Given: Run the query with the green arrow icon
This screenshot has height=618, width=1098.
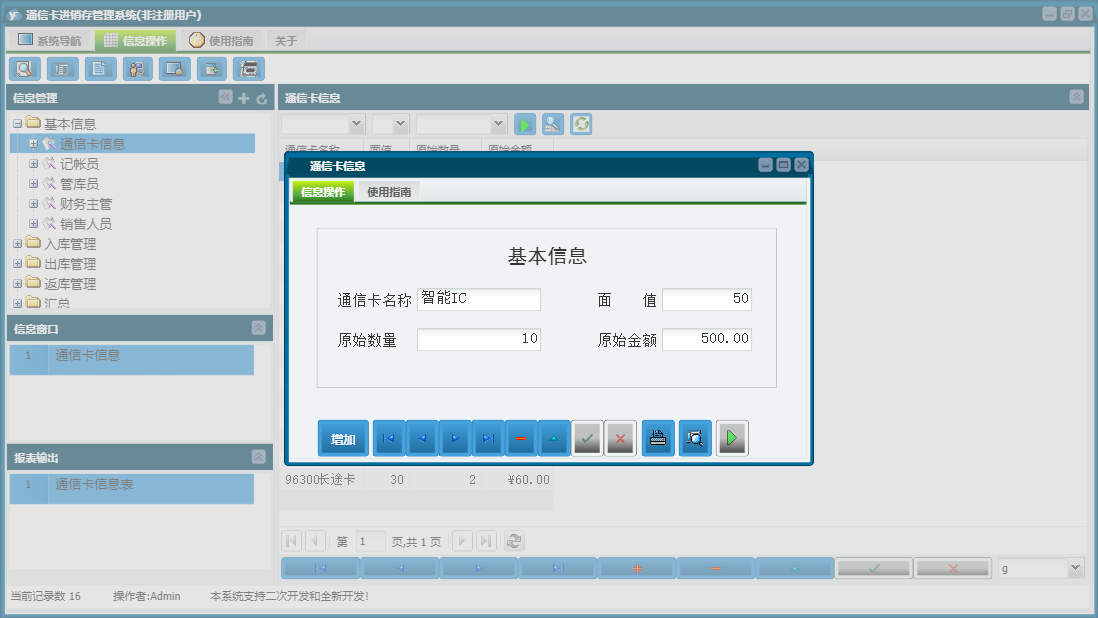Looking at the screenshot, I should 524,124.
